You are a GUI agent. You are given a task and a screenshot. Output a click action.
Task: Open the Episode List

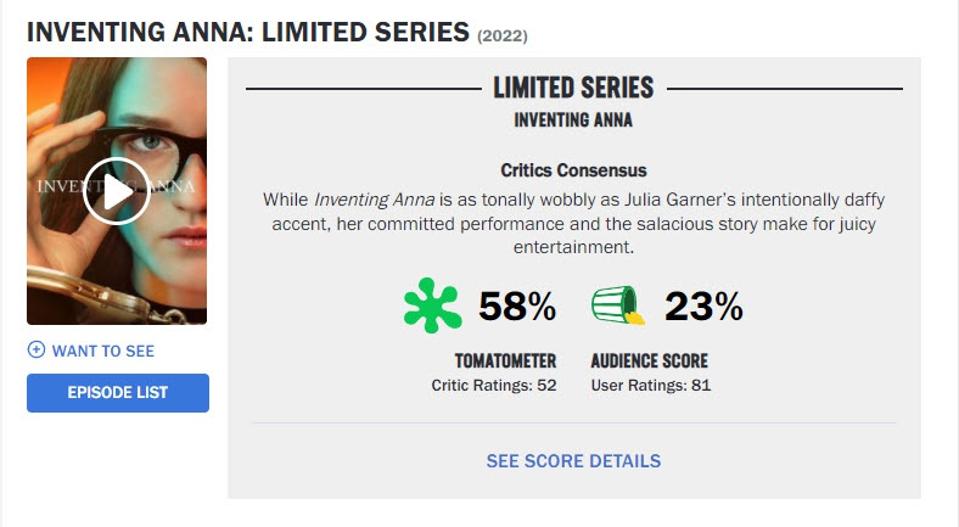(x=118, y=393)
